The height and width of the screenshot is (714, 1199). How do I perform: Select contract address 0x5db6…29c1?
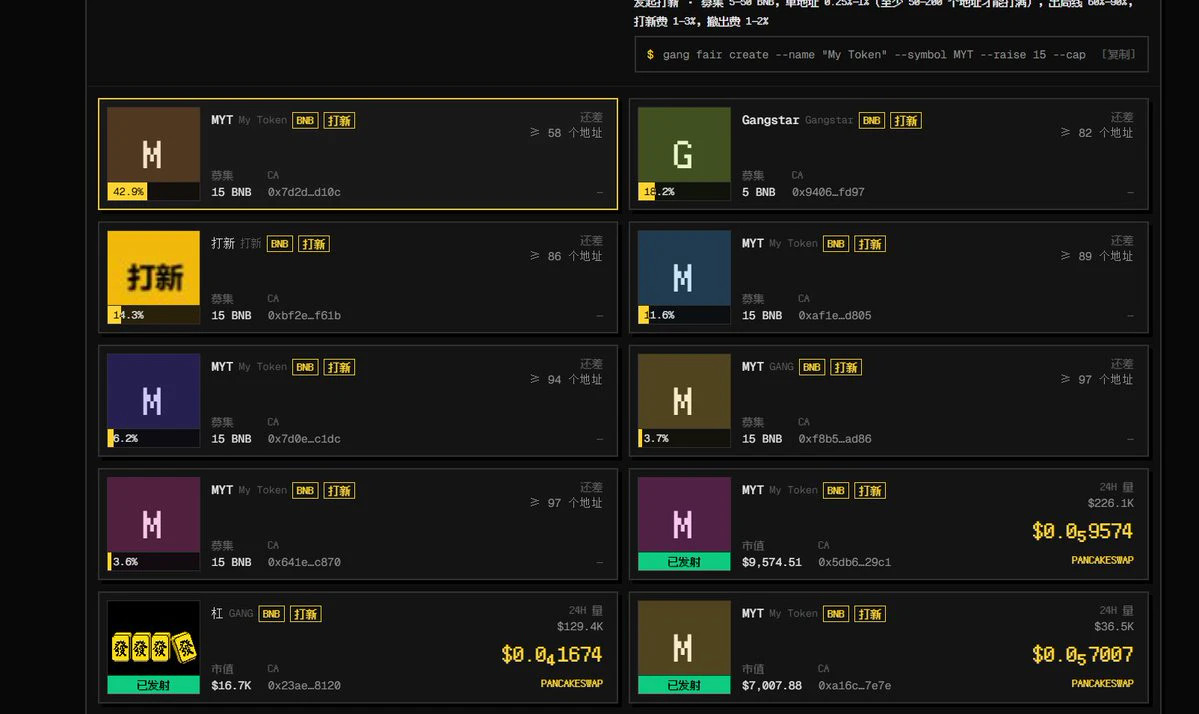pos(855,562)
